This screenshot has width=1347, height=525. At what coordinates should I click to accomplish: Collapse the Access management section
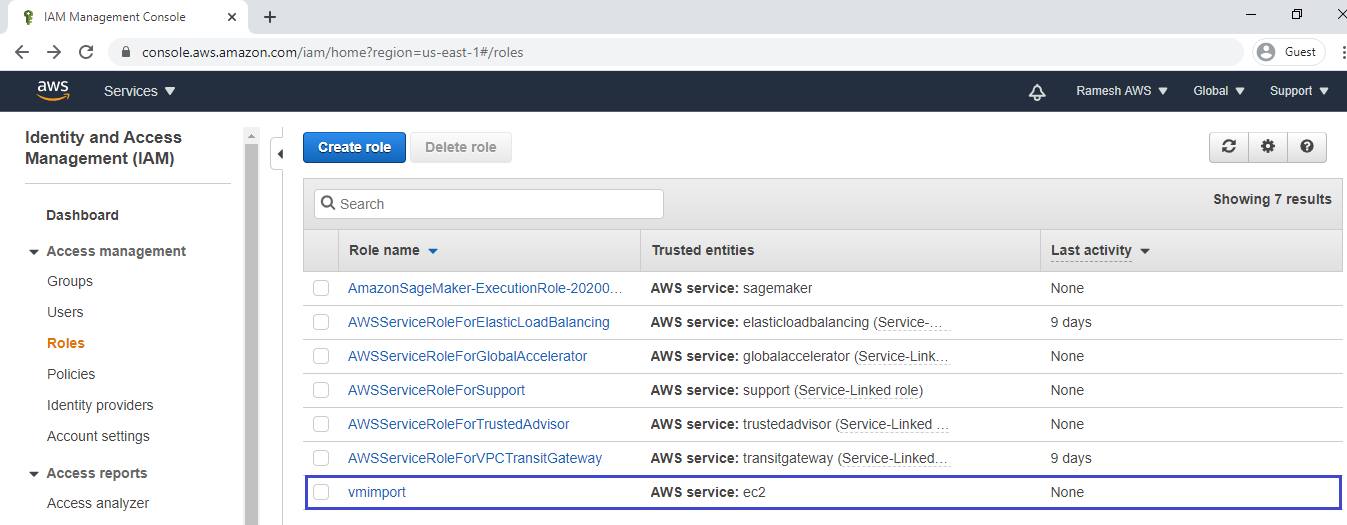click(x=34, y=252)
